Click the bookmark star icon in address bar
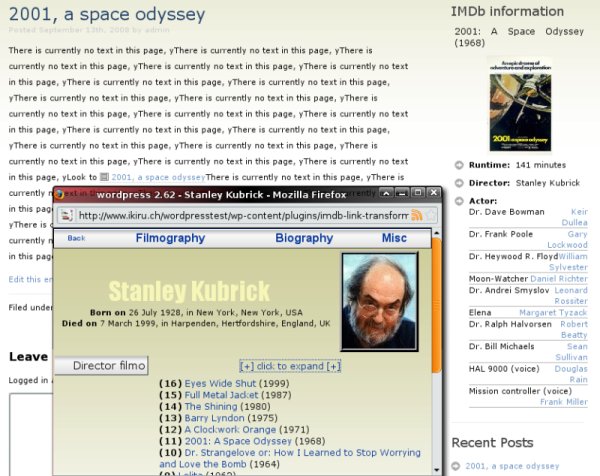This screenshot has width=600, height=476. click(431, 215)
